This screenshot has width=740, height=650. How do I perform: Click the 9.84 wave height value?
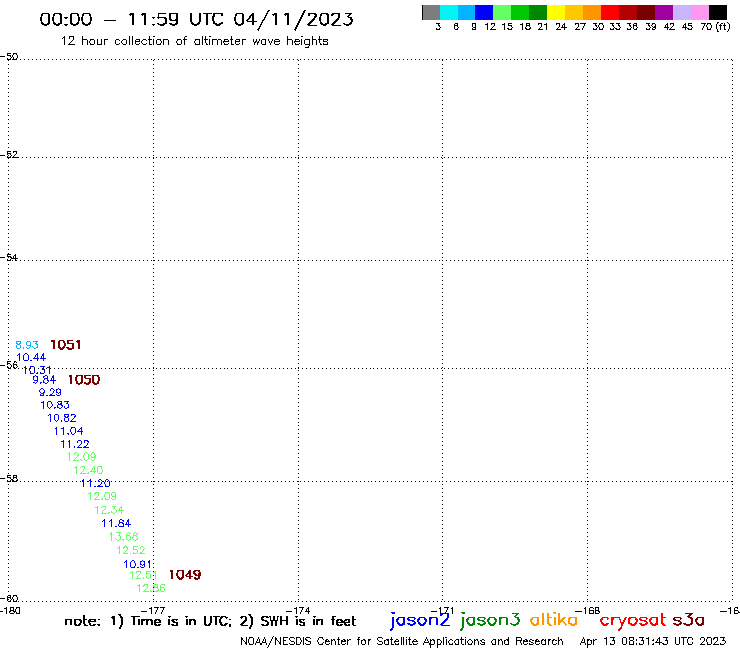(x=44, y=380)
